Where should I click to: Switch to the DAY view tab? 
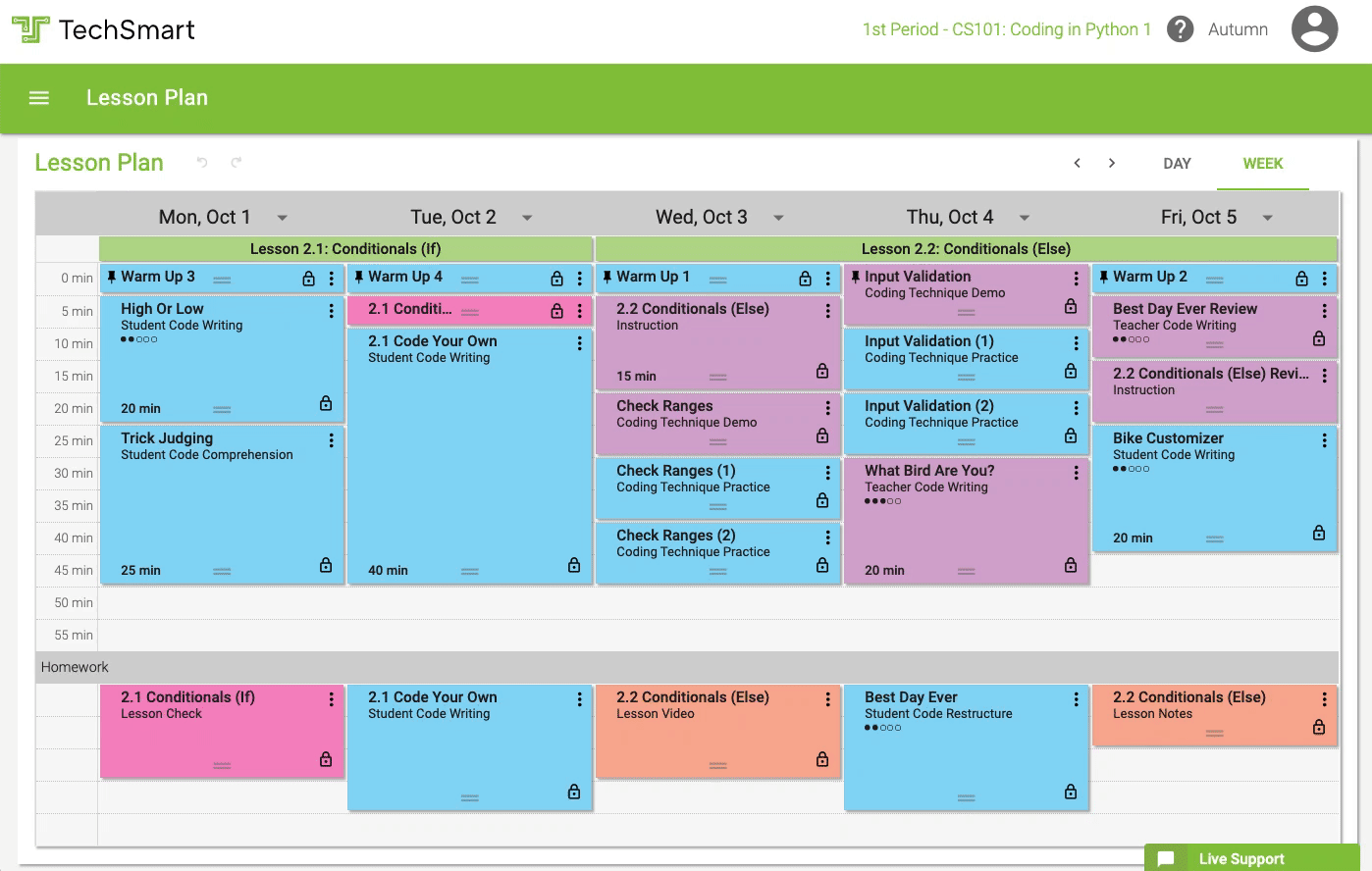(1177, 164)
